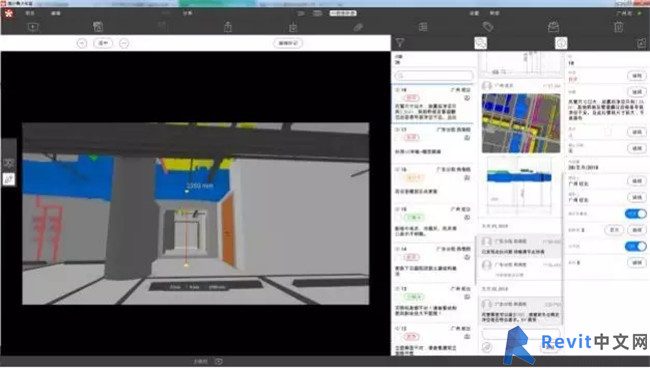Screen dimensions: 650x368
Task: Click the next viewpoint circle arrow button
Action: pos(124,43)
